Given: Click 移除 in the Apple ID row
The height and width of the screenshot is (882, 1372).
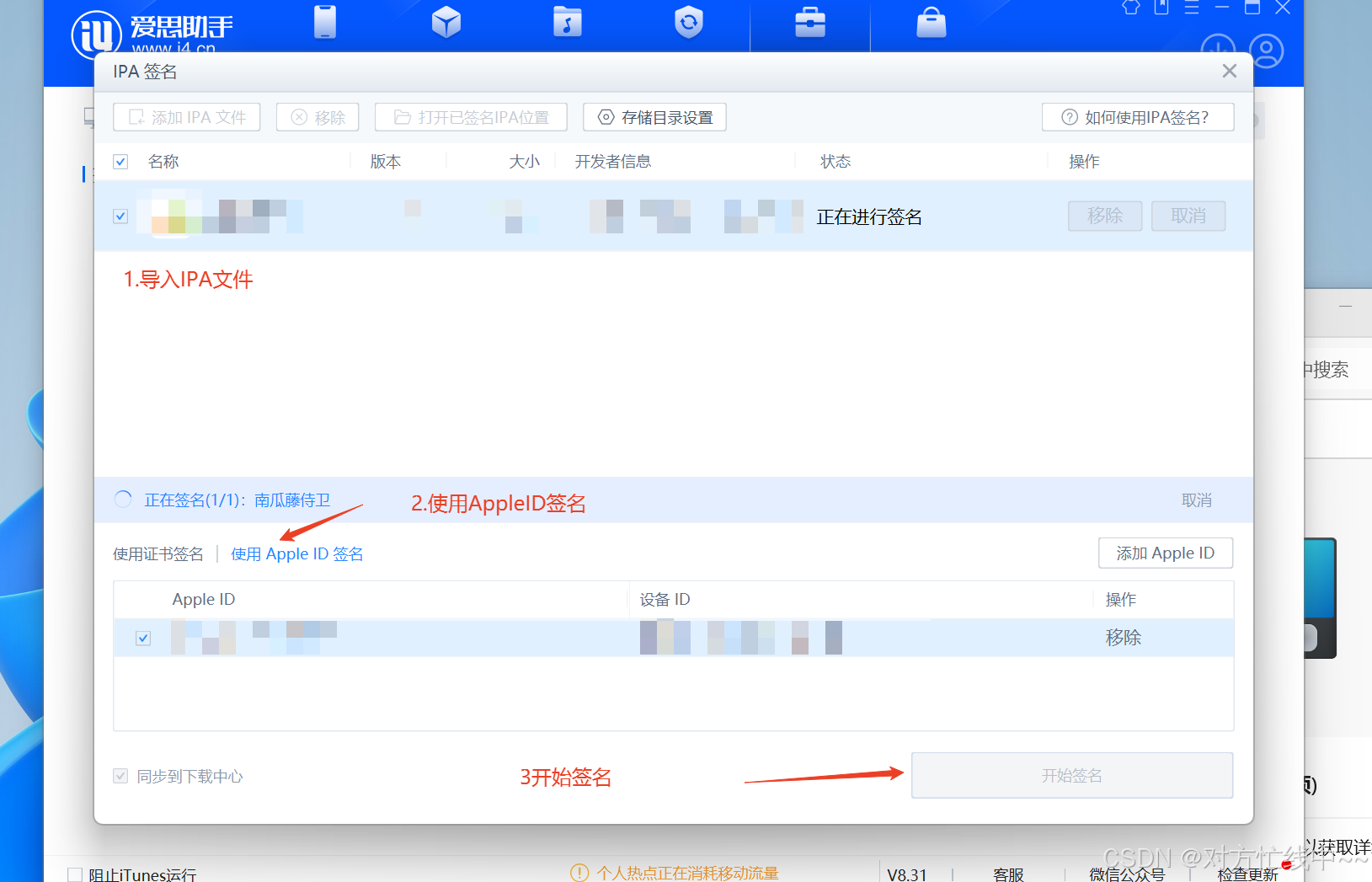Looking at the screenshot, I should tap(1124, 638).
